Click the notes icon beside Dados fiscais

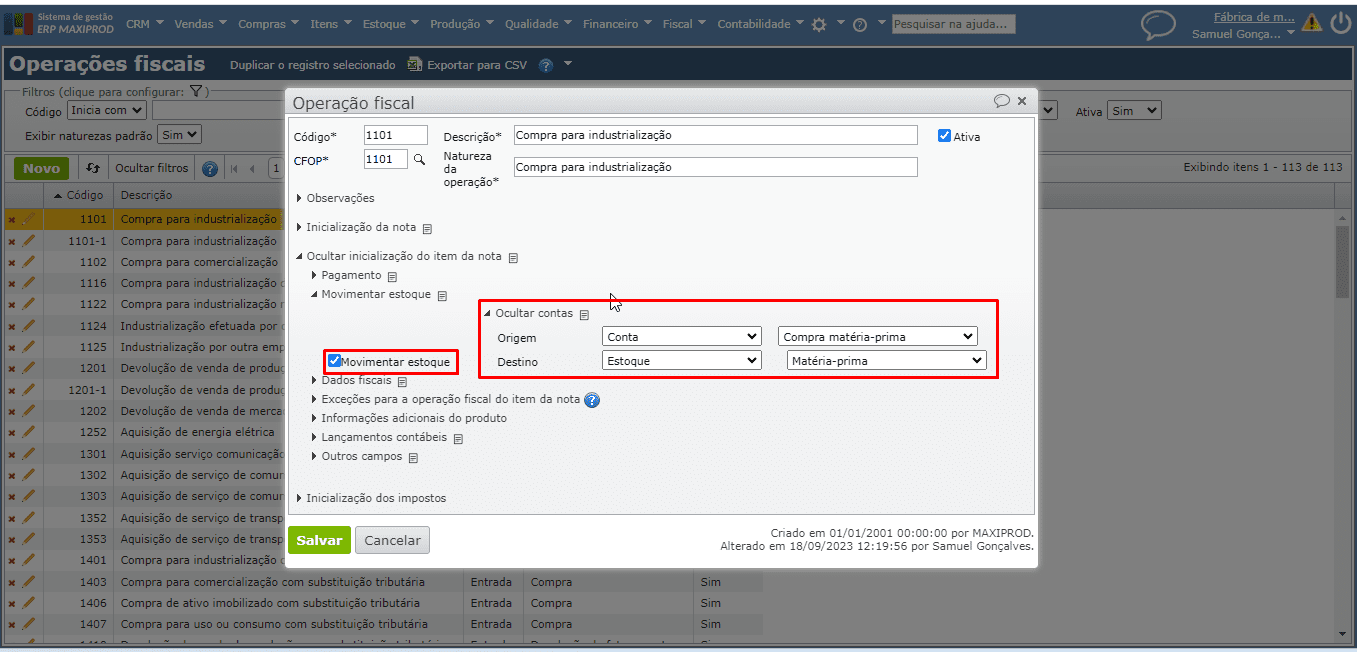402,381
